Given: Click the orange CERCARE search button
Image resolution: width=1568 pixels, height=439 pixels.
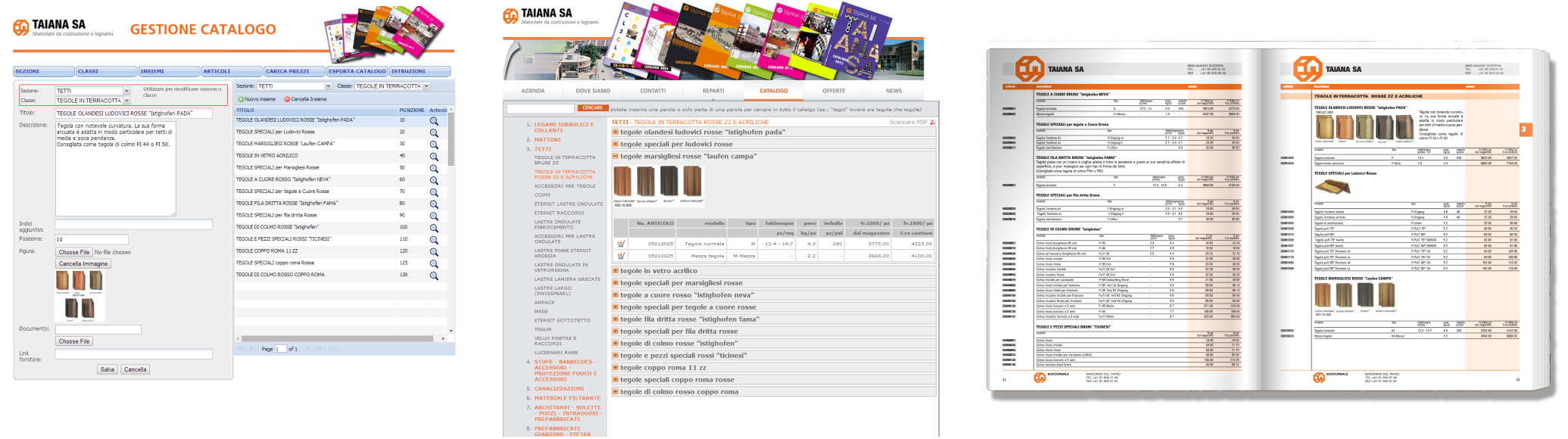Looking at the screenshot, I should coord(592,108).
